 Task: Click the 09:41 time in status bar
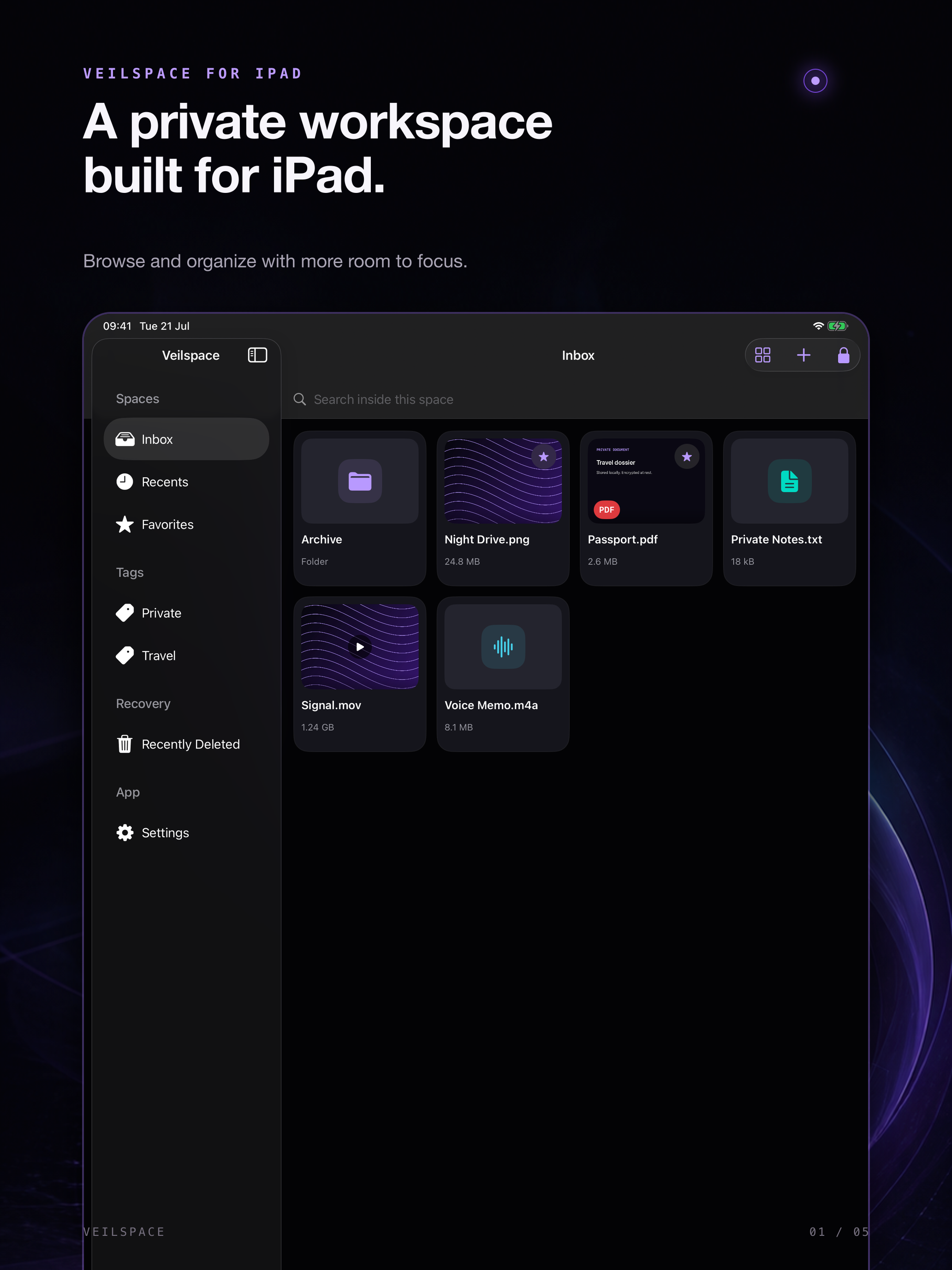tap(117, 326)
